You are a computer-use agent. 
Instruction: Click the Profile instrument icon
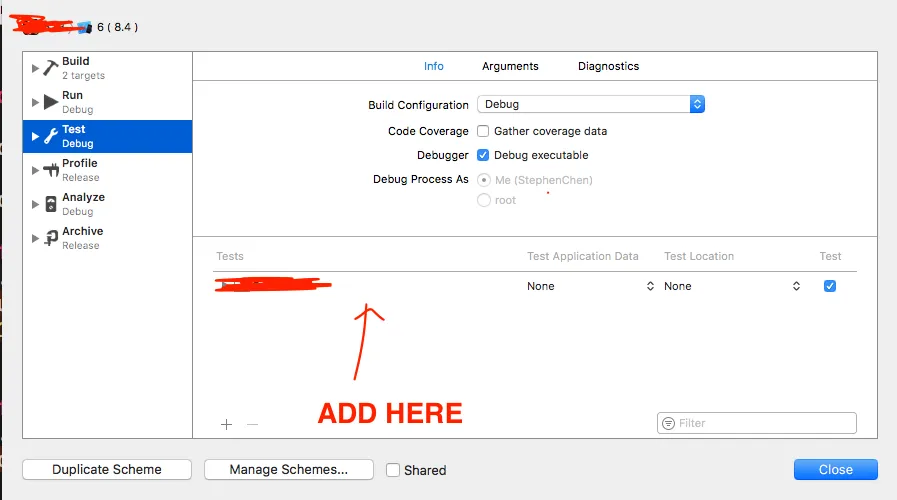pos(50,170)
